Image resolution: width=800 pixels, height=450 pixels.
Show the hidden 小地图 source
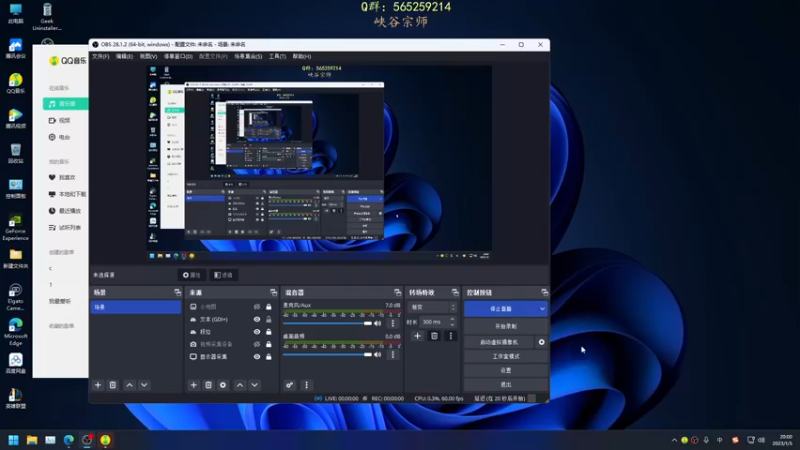pos(257,307)
